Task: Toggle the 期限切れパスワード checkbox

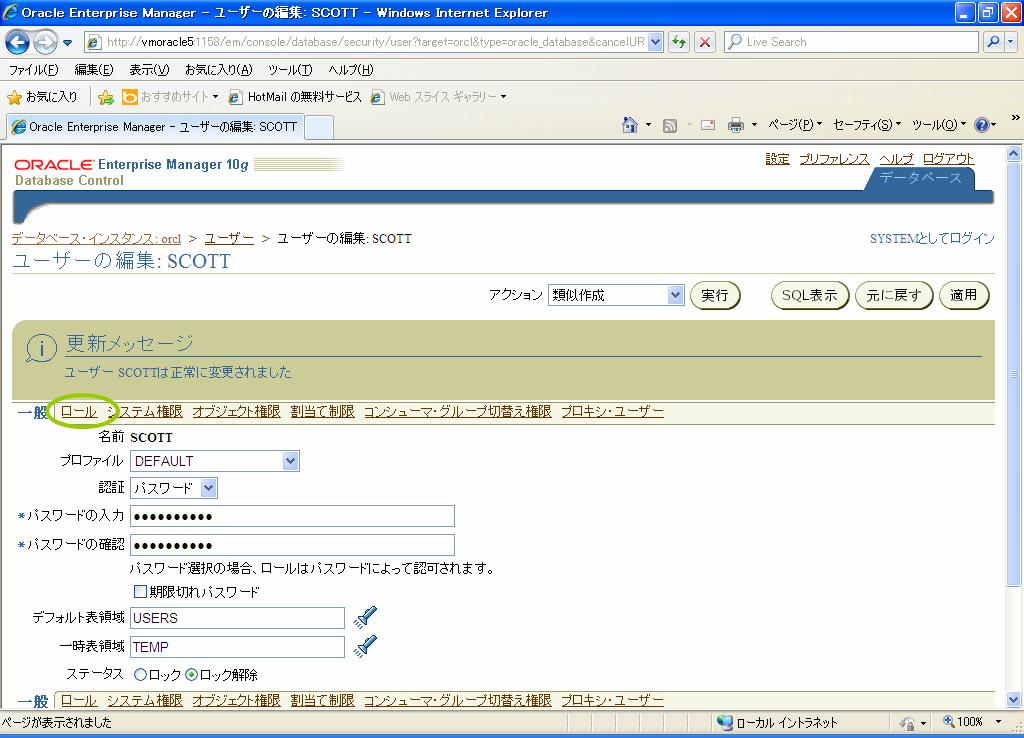Action: [140, 592]
